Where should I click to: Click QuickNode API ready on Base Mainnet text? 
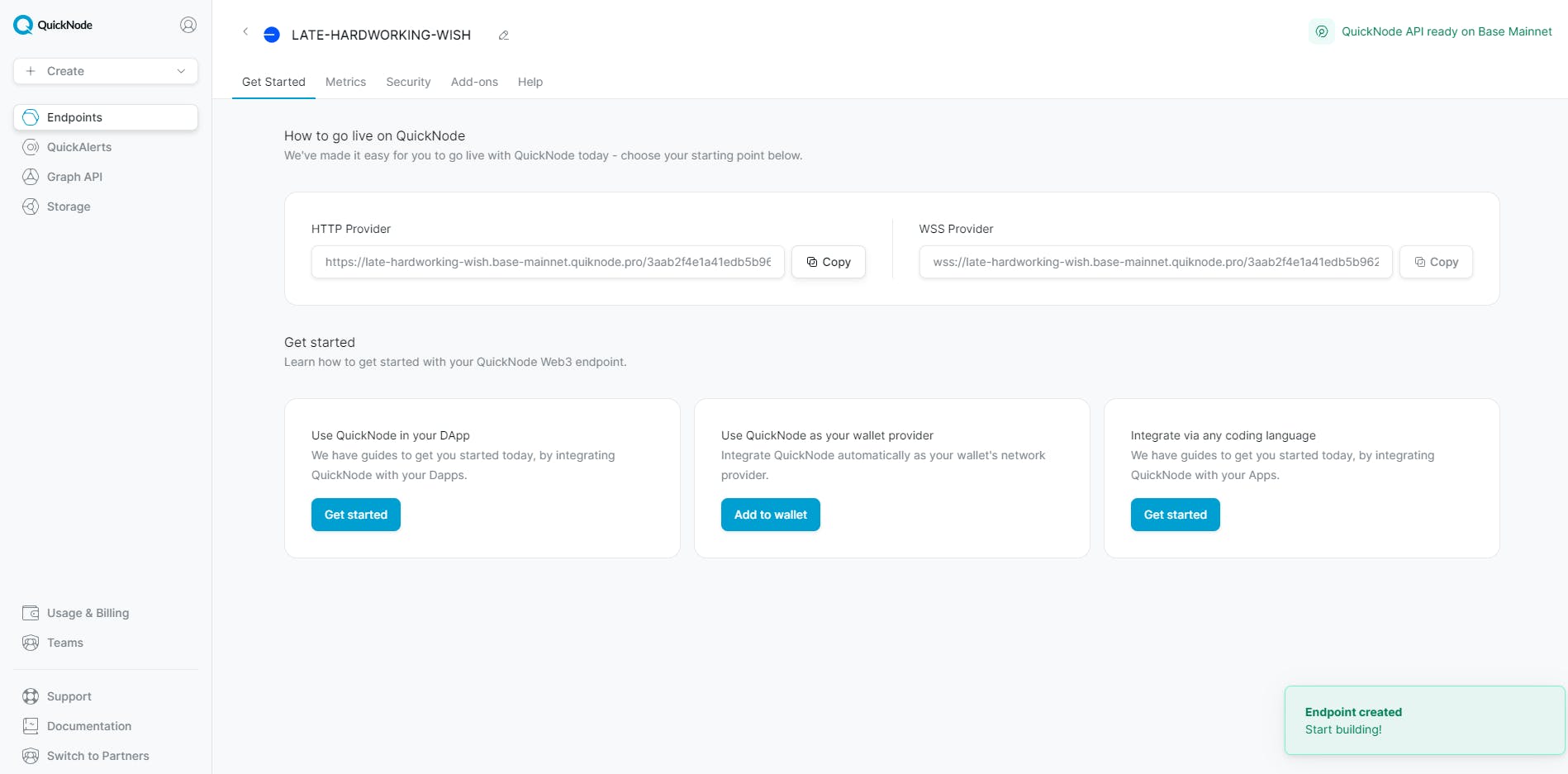point(1447,31)
